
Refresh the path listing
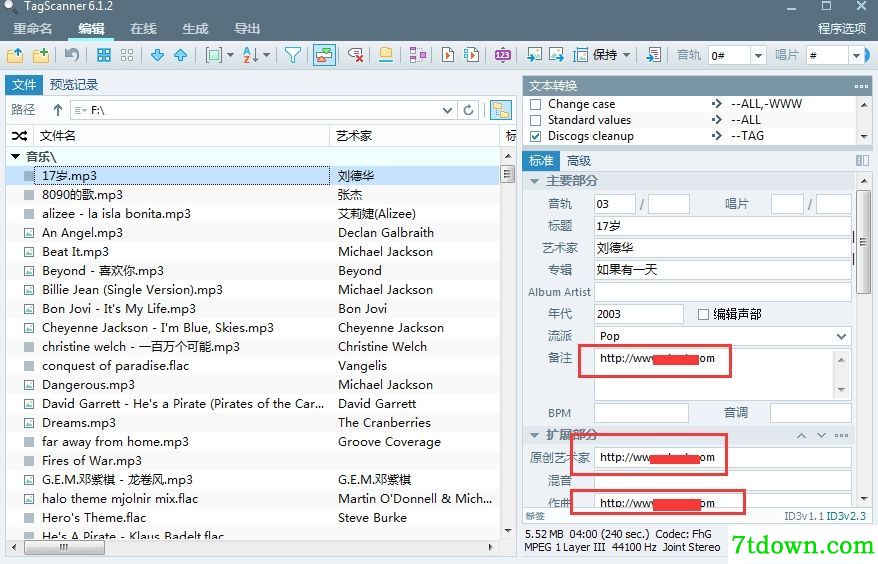coord(468,110)
